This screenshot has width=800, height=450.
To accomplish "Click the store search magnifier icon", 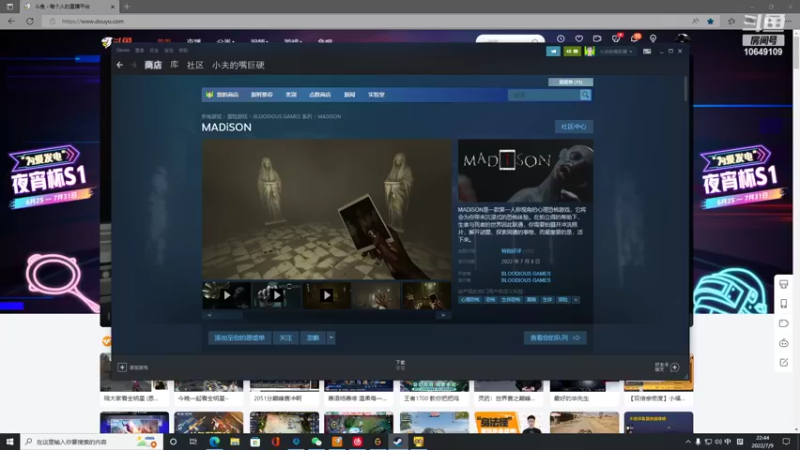I will (585, 95).
